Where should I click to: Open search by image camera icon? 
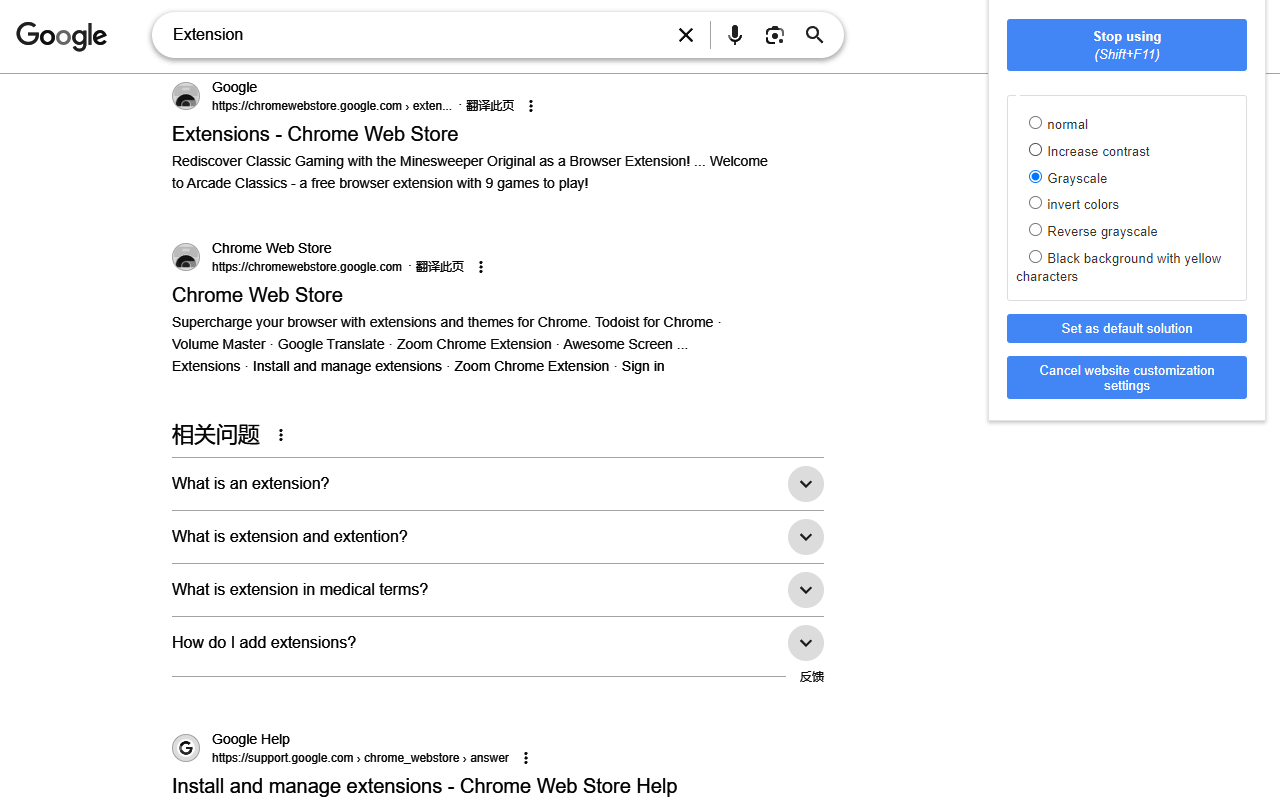(775, 35)
